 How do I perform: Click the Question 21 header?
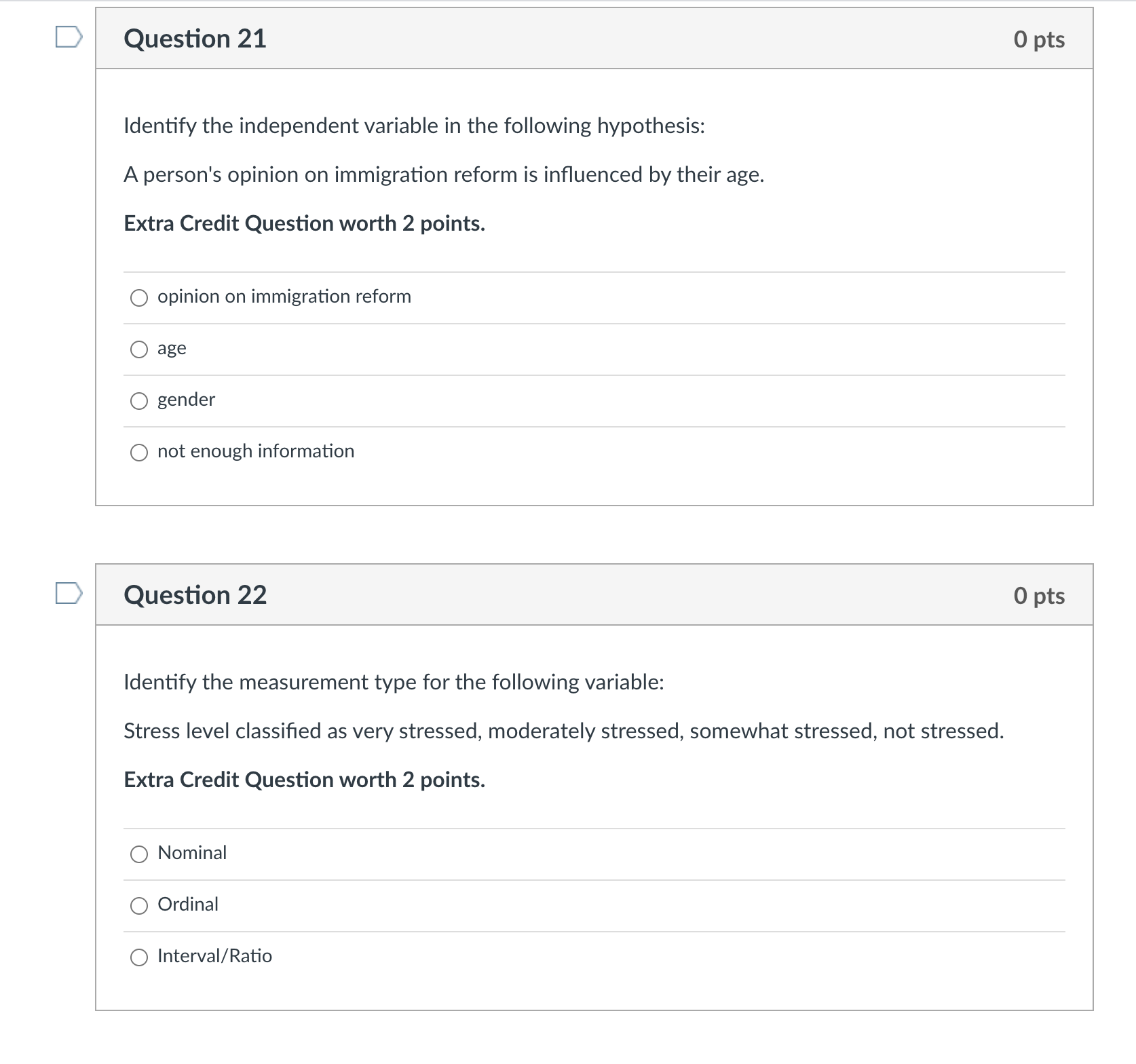coord(195,39)
